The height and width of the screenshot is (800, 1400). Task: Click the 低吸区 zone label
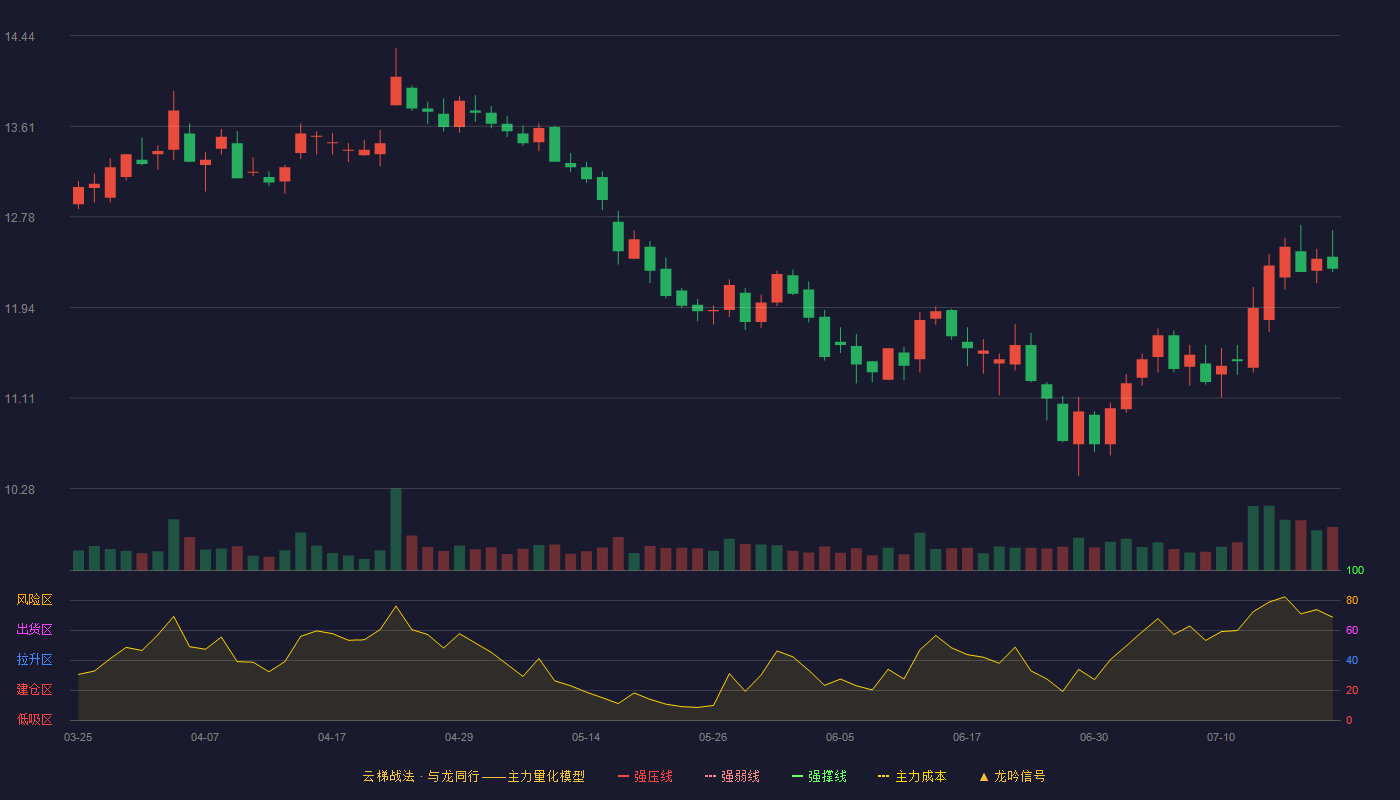[35, 719]
